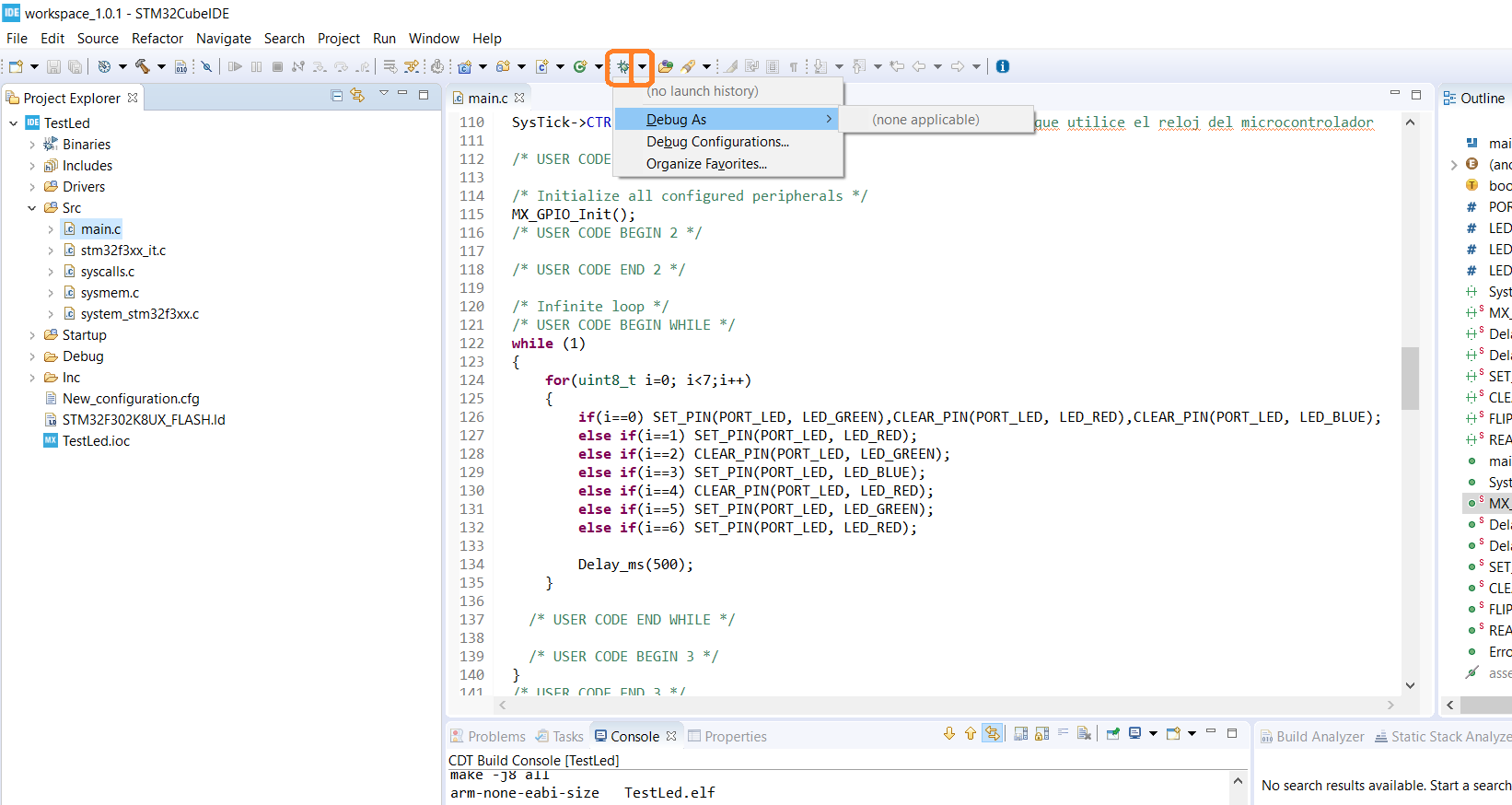Open the Static Stack Analyzer tab
Screen dimensions: 1512x805
(x=1443, y=737)
